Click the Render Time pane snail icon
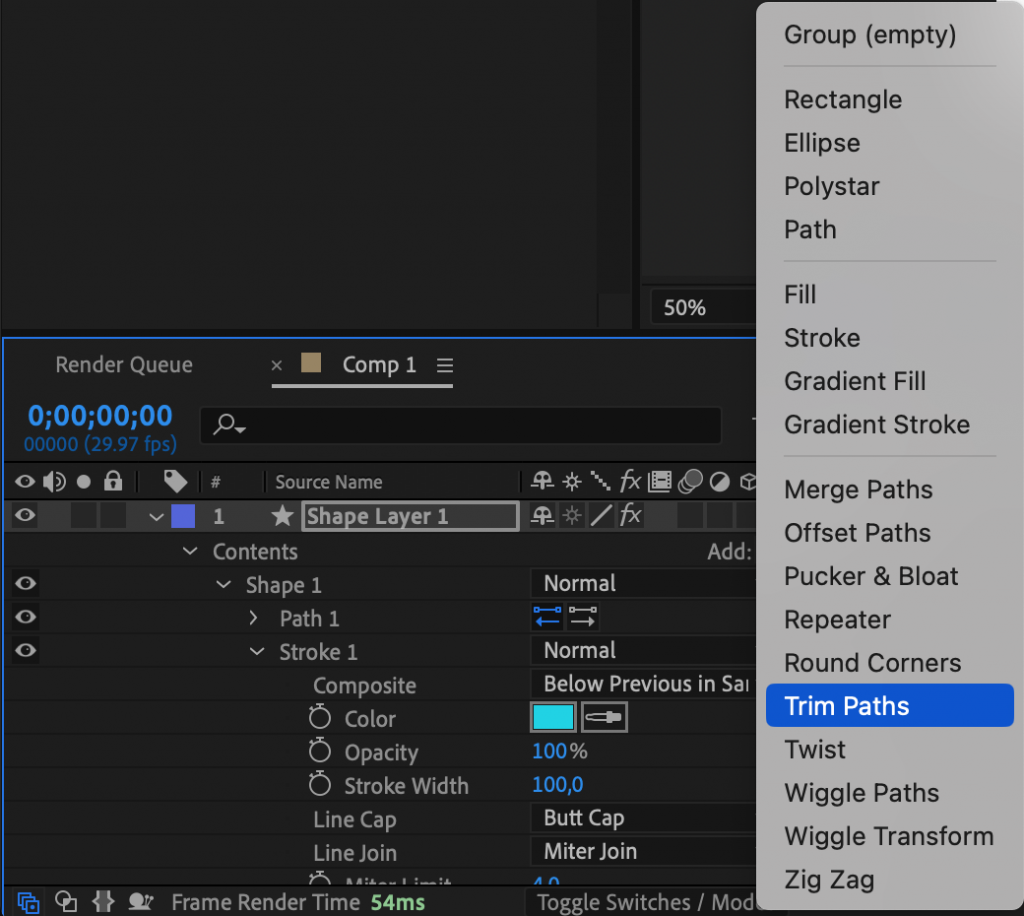 coord(140,901)
